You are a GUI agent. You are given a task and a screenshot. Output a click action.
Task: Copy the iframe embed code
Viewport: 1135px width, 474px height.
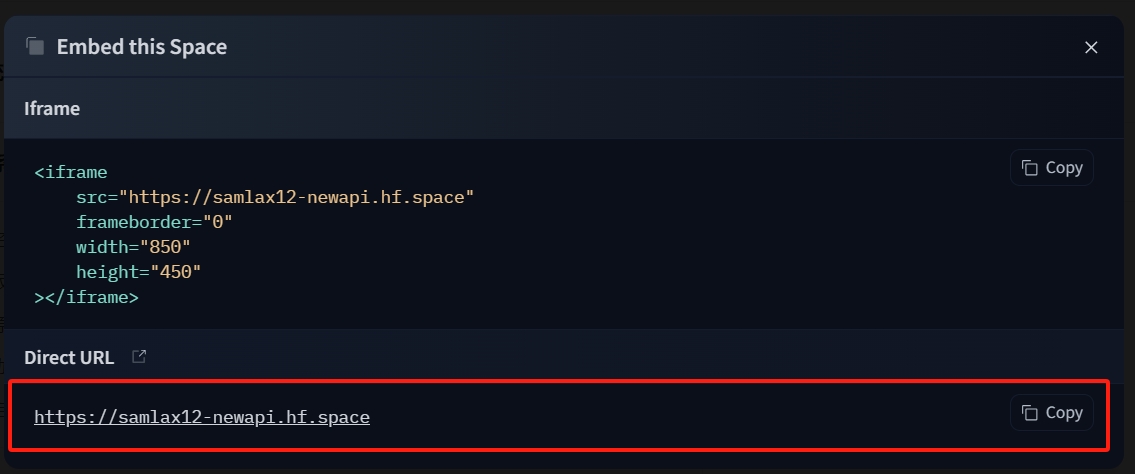coord(1052,168)
